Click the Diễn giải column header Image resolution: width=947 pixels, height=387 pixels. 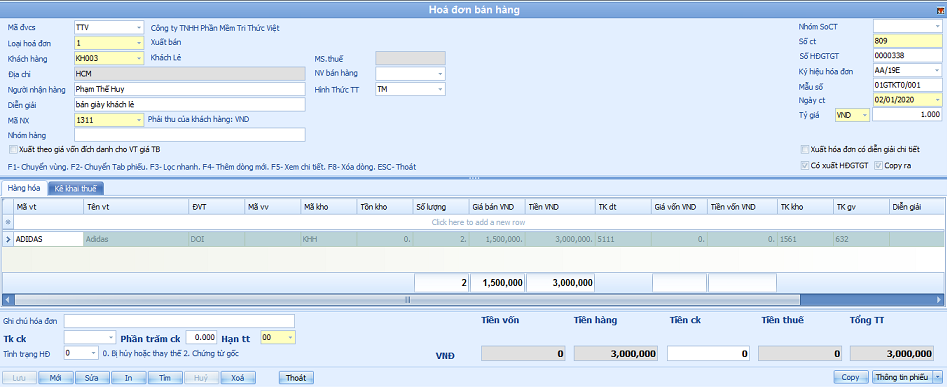coord(916,207)
